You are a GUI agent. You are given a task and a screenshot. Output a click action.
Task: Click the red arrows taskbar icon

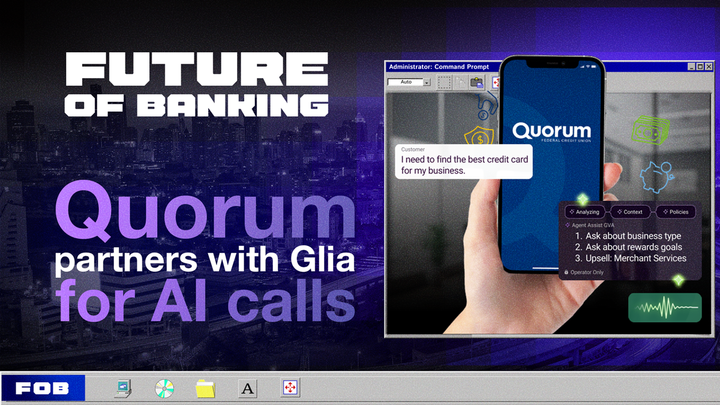point(290,388)
